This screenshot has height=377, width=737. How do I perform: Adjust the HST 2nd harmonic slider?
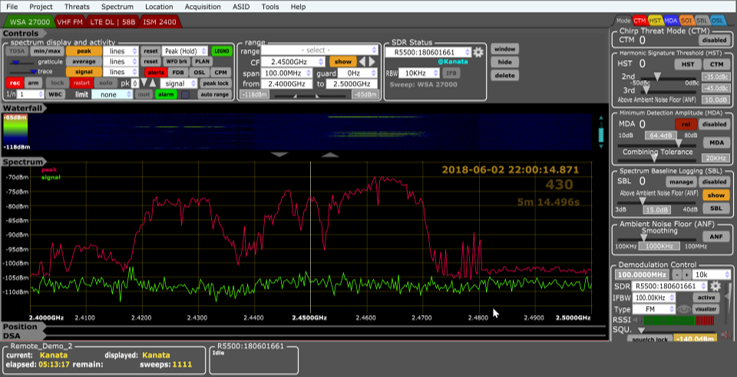coord(657,77)
